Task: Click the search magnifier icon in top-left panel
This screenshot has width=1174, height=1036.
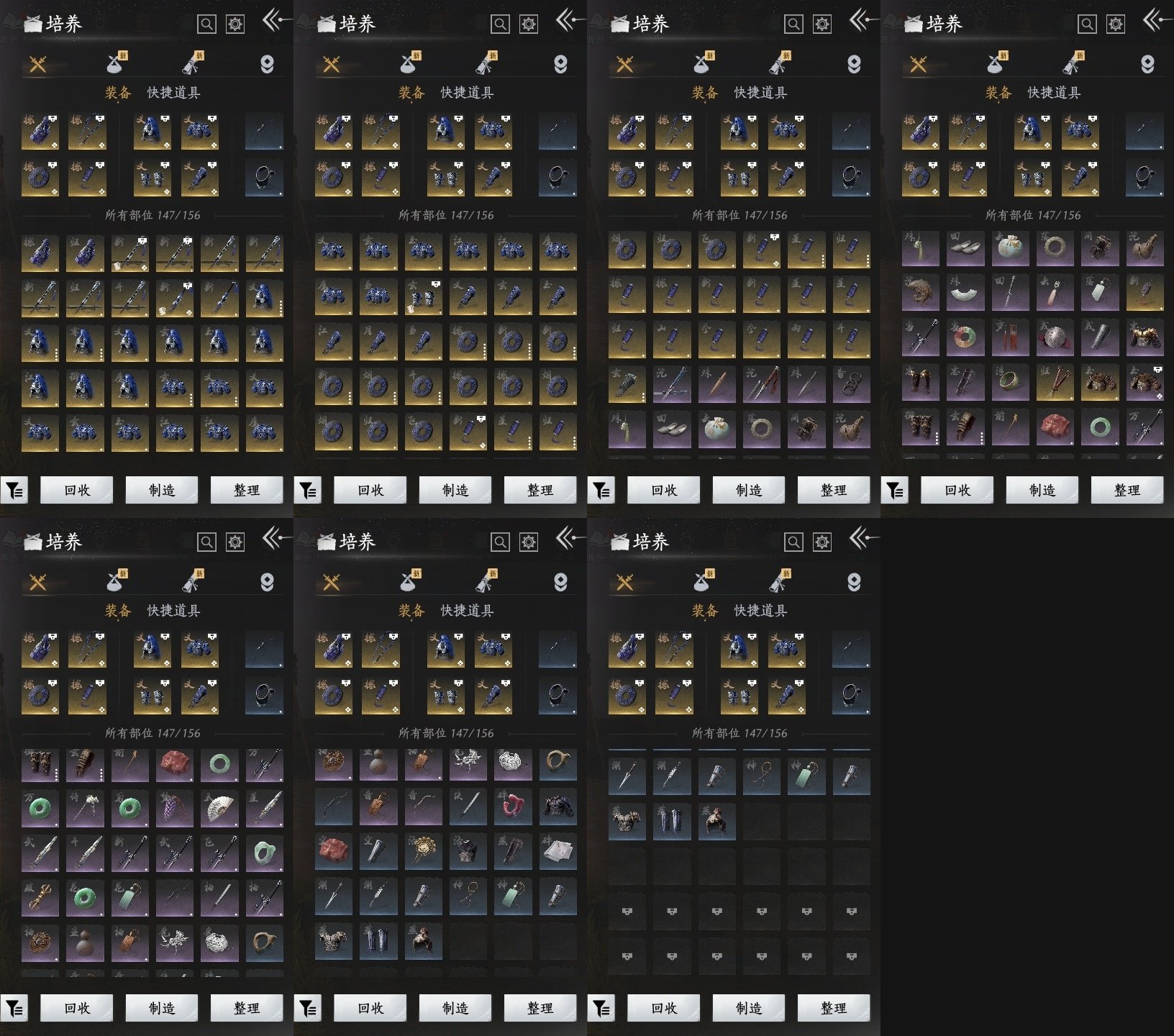Action: tap(206, 24)
